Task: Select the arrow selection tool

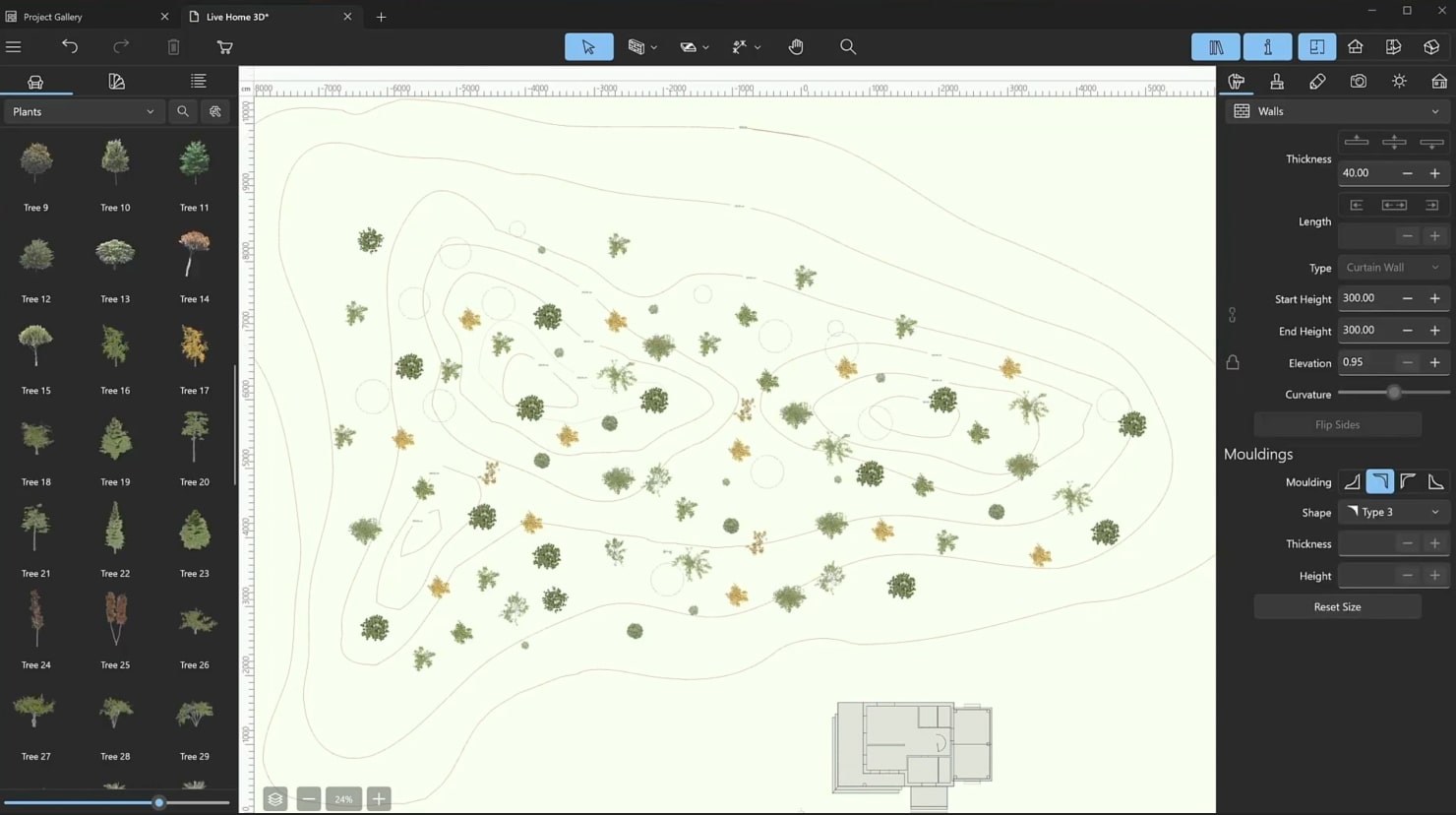Action: tap(588, 46)
